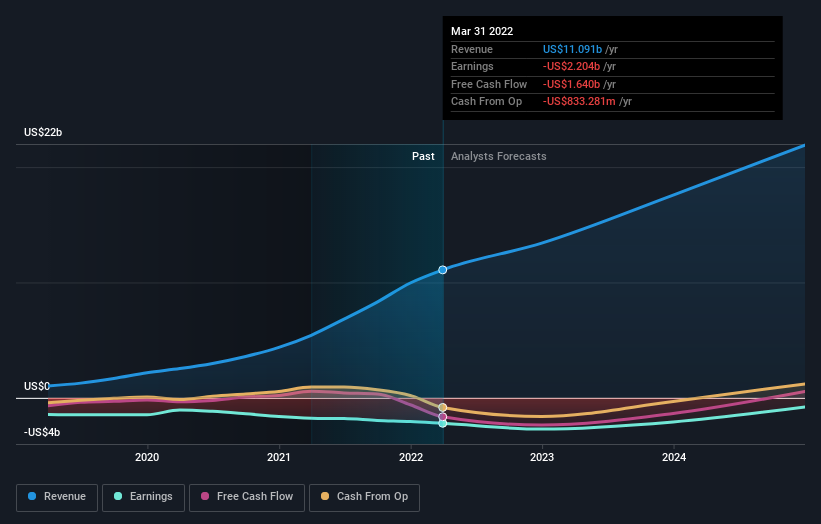Click the 2020 x-axis label
This screenshot has width=821, height=524.
click(x=147, y=458)
